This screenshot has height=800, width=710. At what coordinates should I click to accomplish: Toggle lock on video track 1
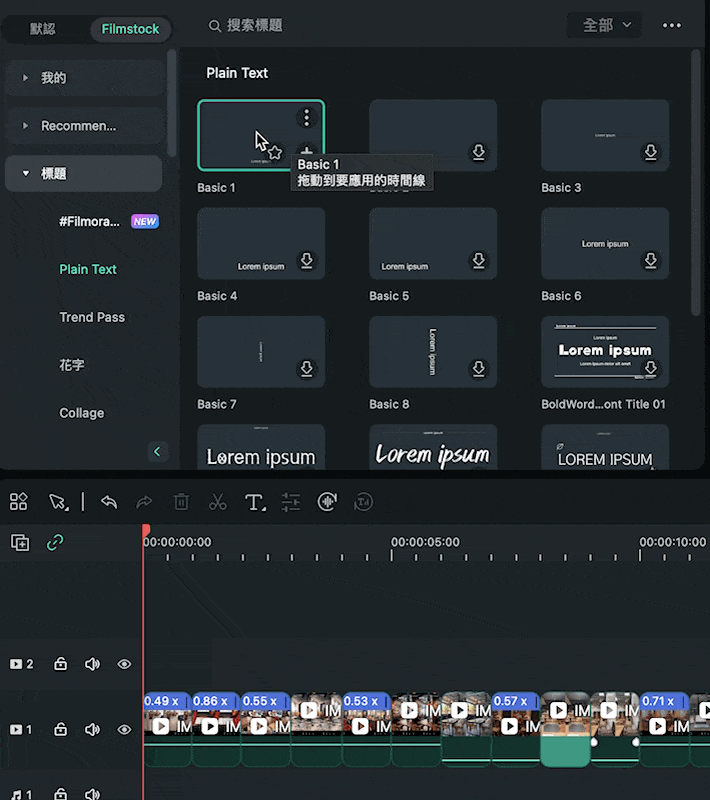point(60,729)
